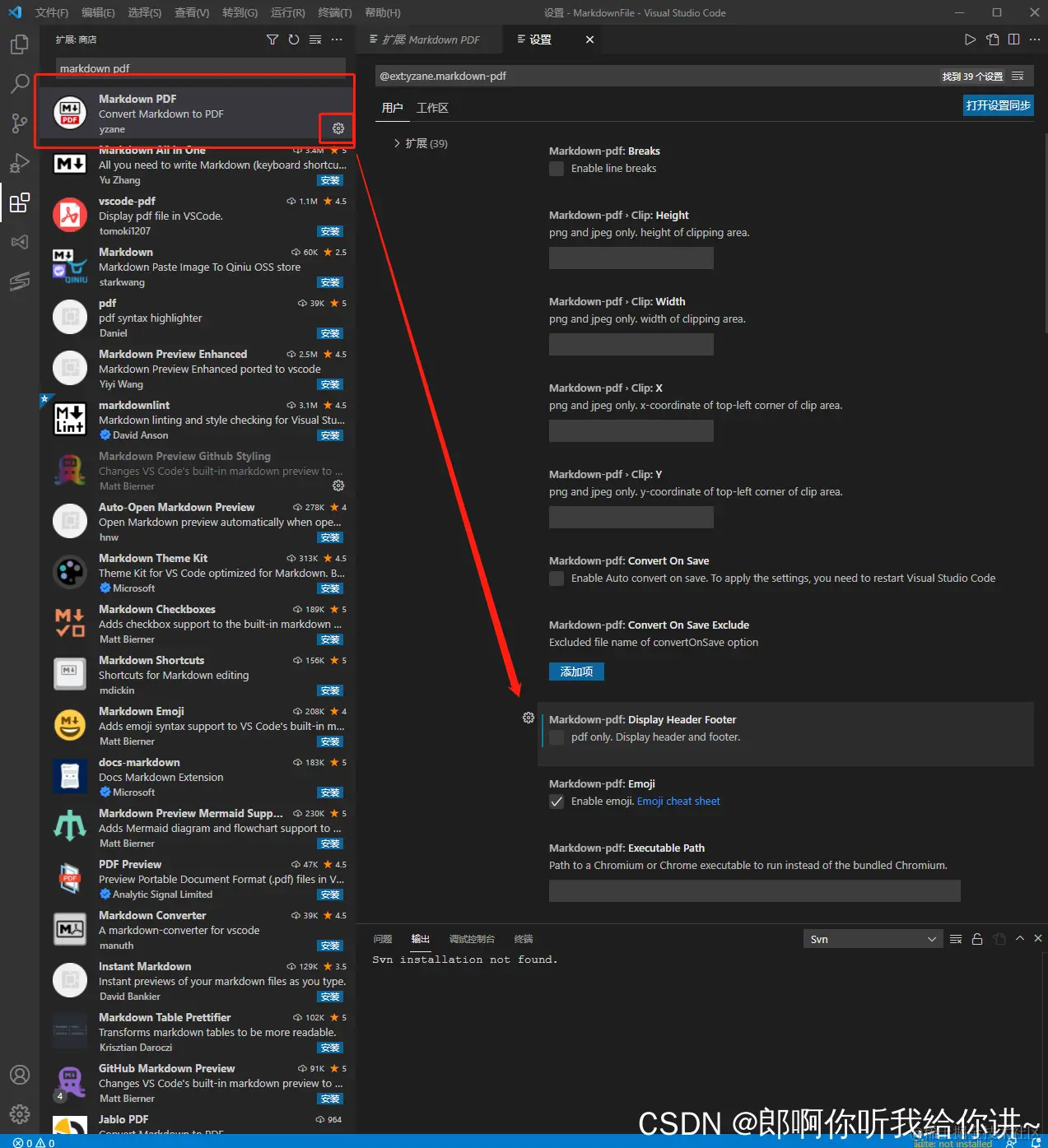Select the 用户 settings tab
Image resolution: width=1048 pixels, height=1148 pixels.
[392, 108]
